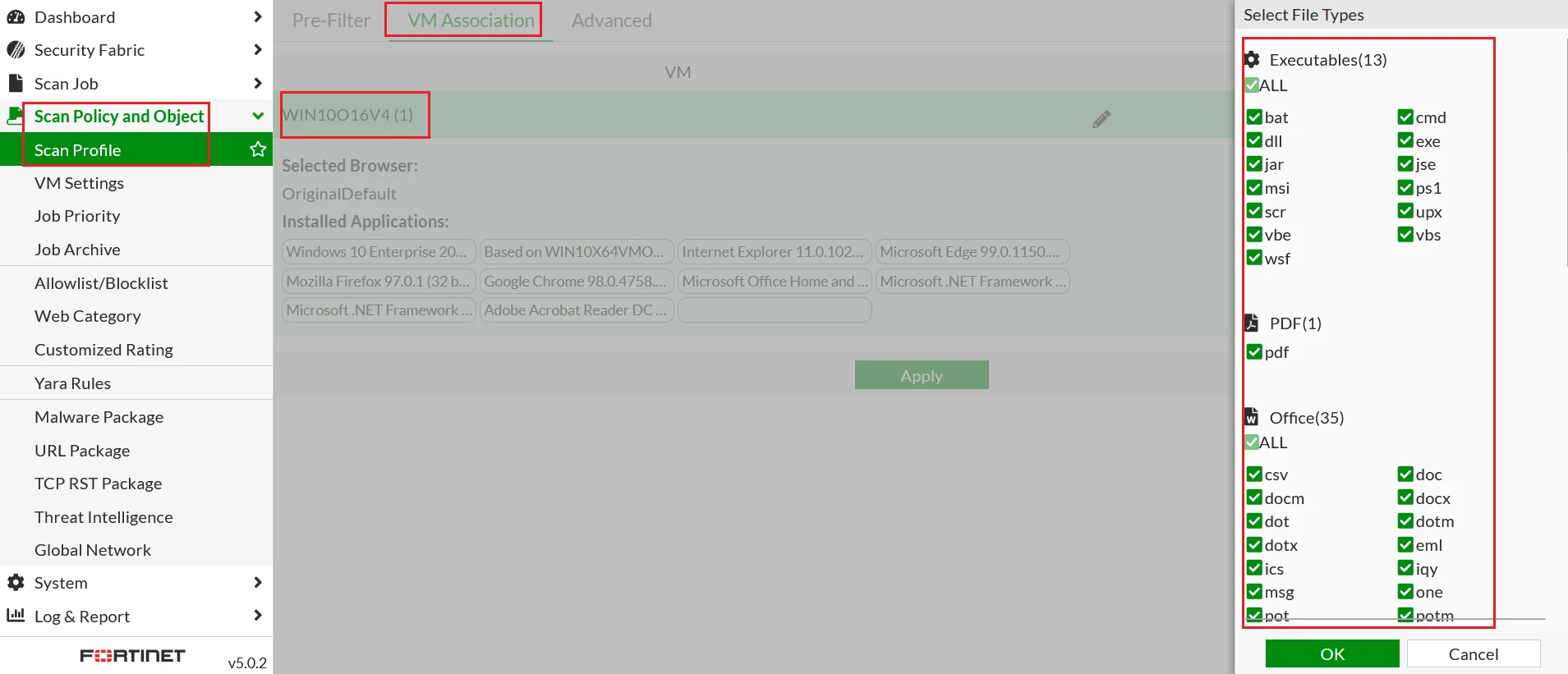Uncheck the exe file type

pos(1405,140)
